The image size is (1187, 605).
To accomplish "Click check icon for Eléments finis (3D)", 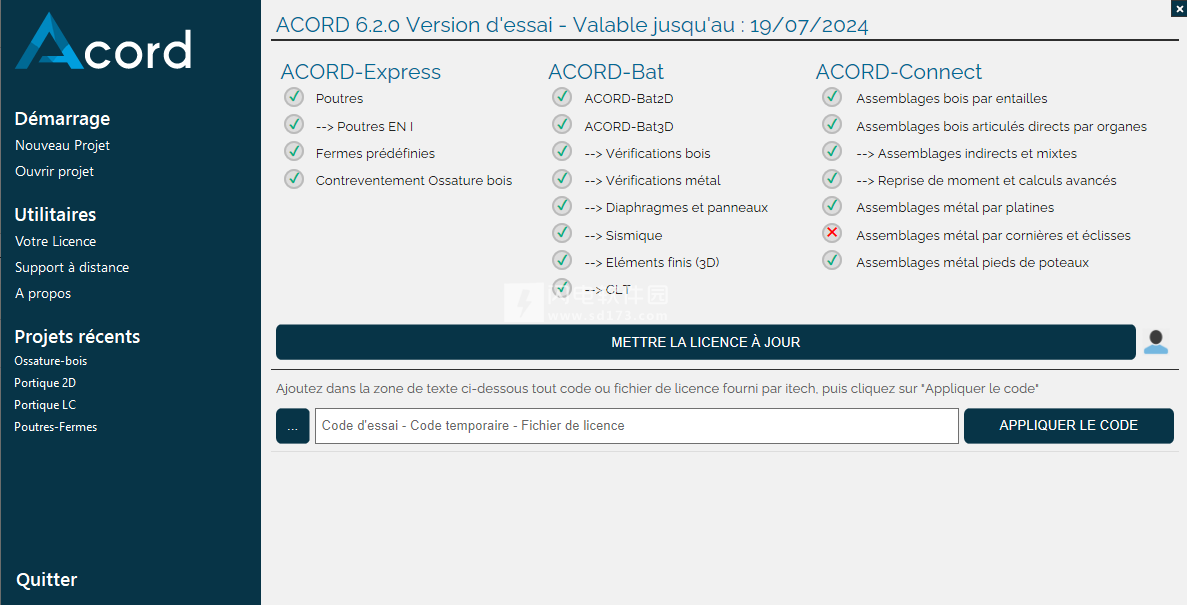I will [x=562, y=260].
